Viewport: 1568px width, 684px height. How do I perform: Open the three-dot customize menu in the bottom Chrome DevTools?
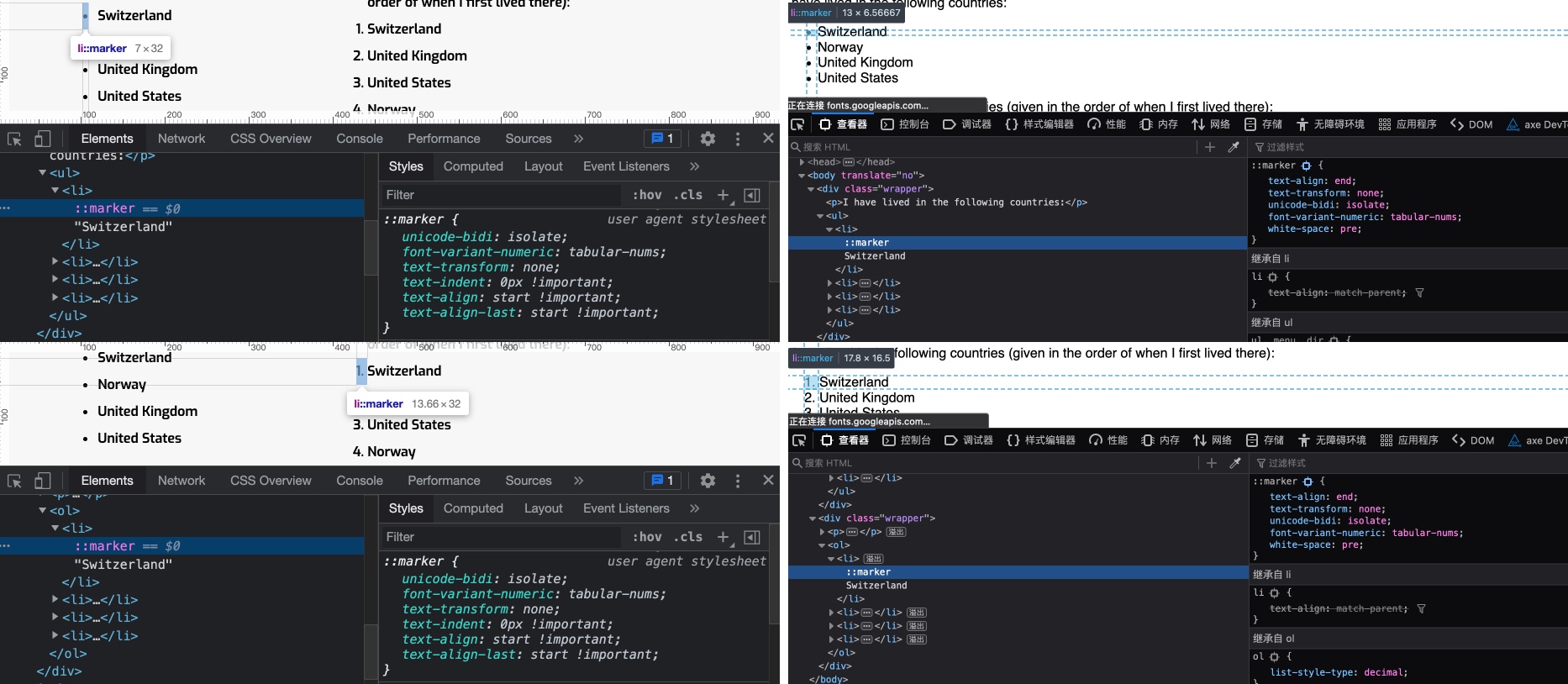click(x=738, y=481)
